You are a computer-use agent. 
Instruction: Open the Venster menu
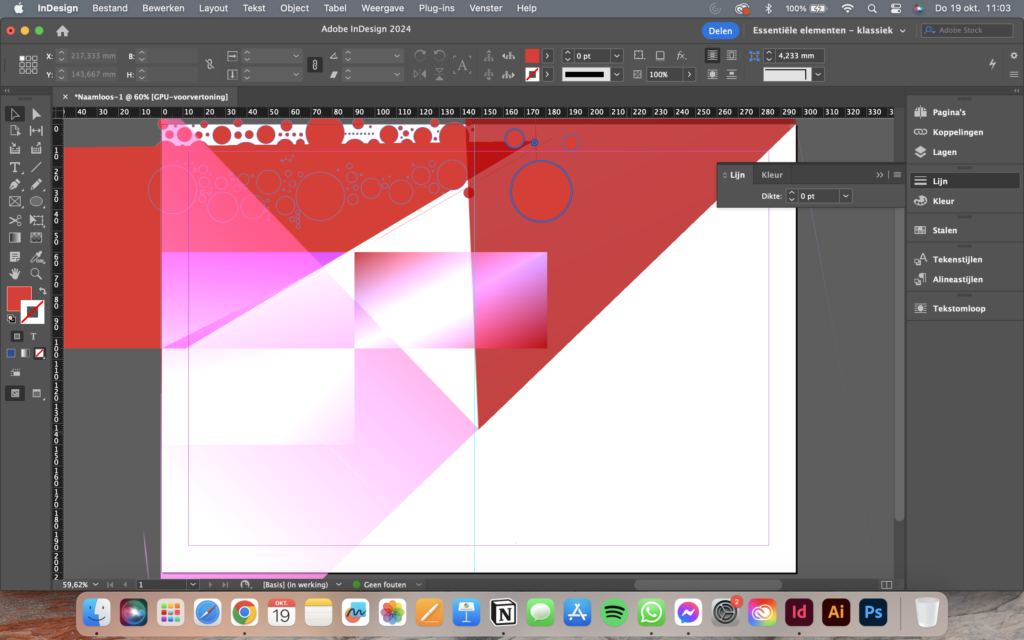pyautogui.click(x=486, y=8)
